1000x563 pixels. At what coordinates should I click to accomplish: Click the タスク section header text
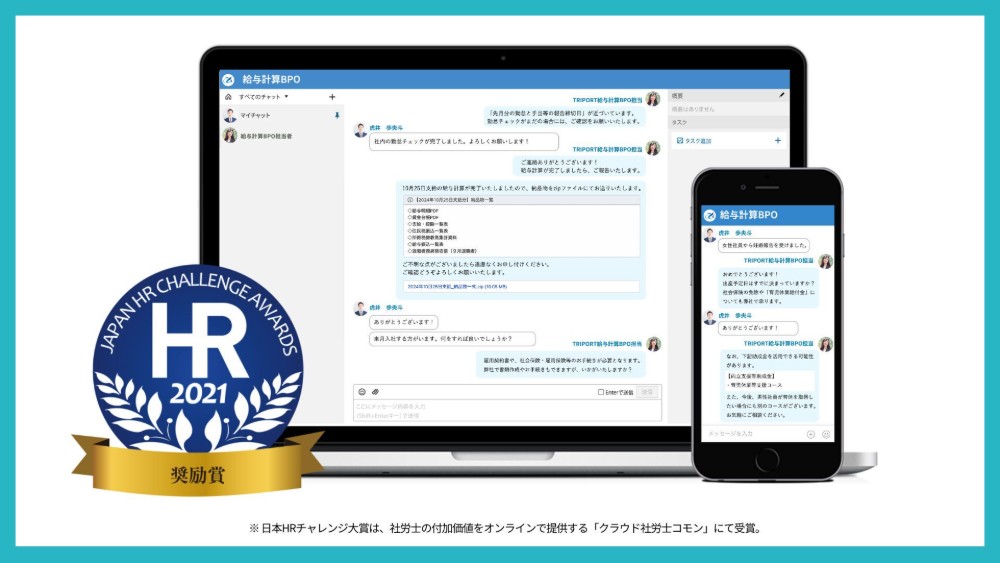(x=679, y=122)
